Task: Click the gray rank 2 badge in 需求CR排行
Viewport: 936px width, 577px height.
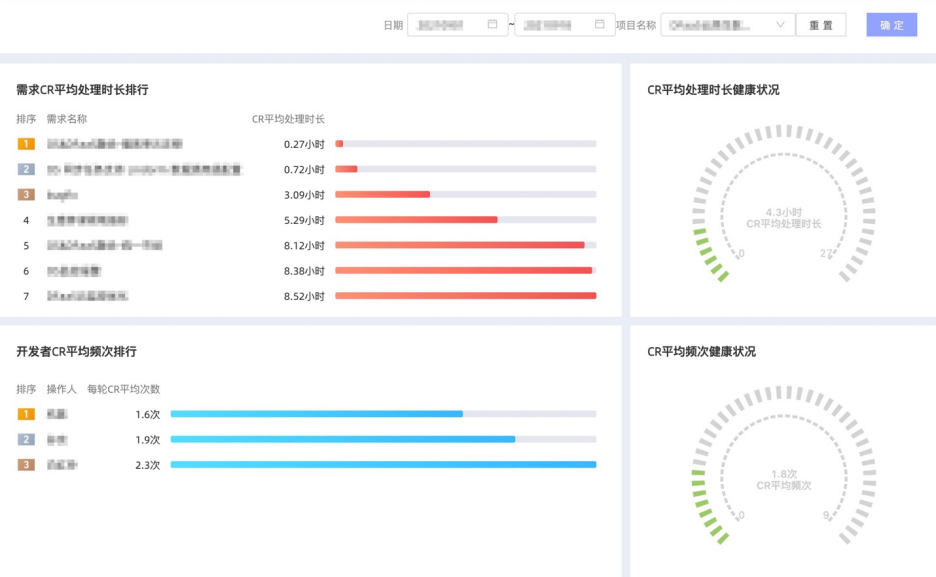Action: tap(26, 170)
